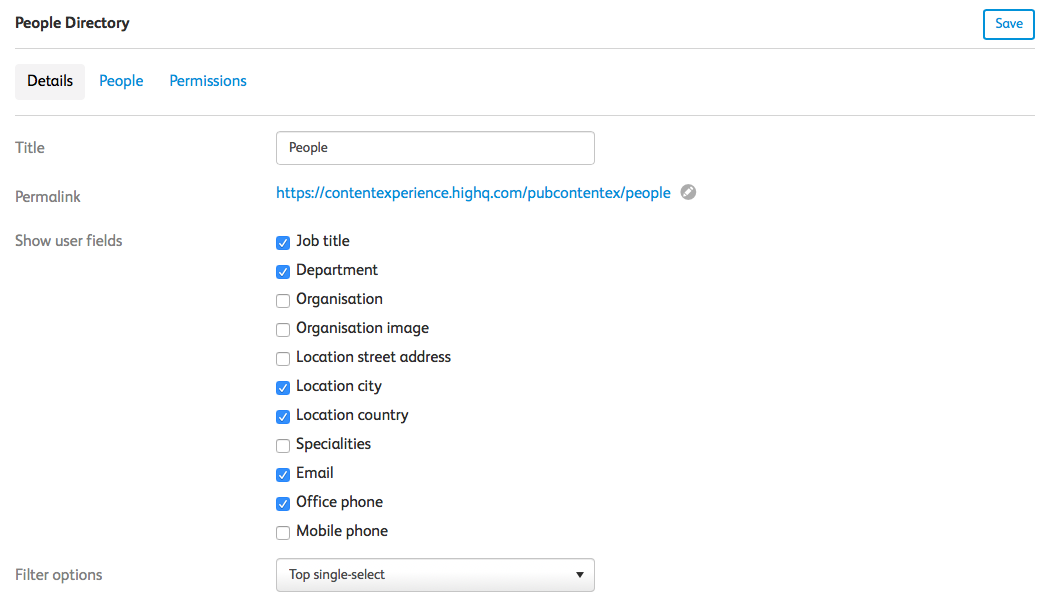Check the Specialities checkbox
1040x599 pixels.
click(283, 446)
